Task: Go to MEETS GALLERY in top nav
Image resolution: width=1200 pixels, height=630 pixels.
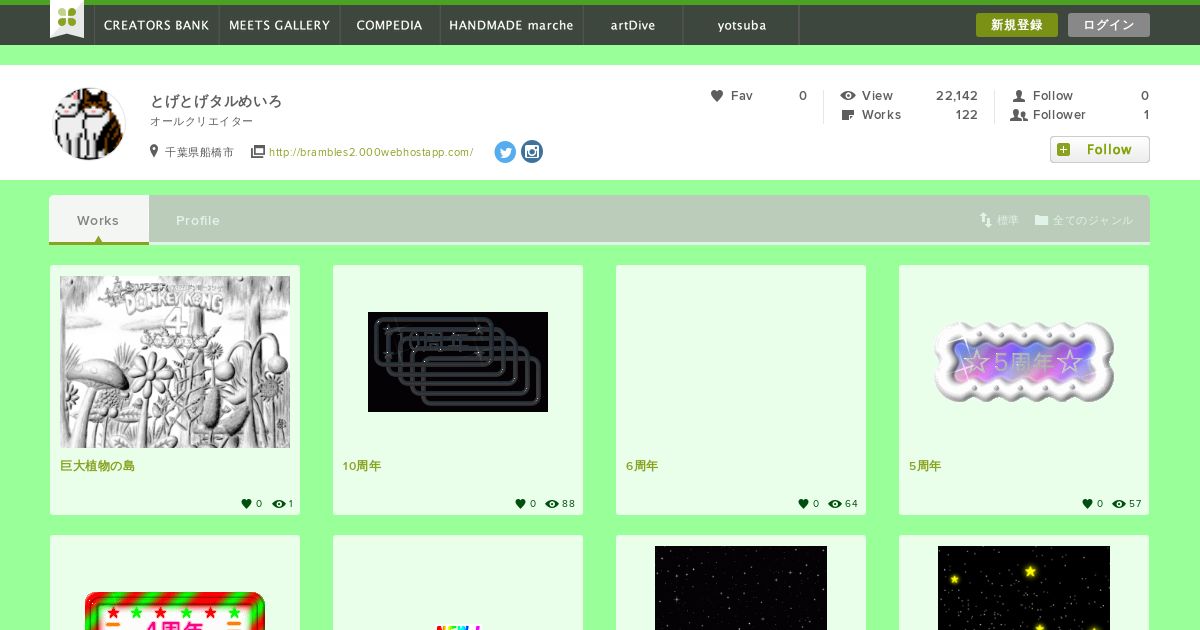Action: point(279,25)
